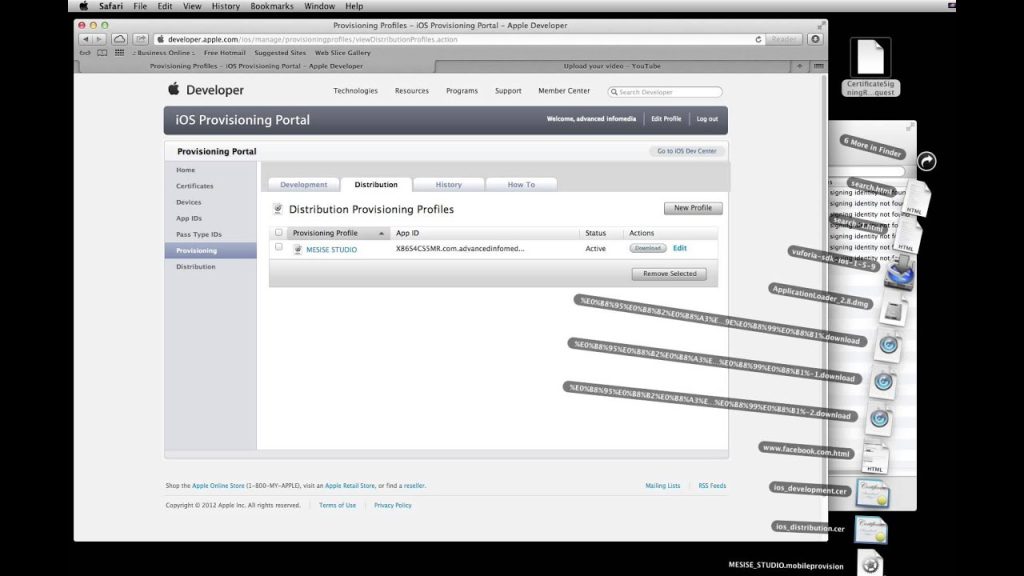Open Technologies navigation link
Viewport: 1024px width, 576px height.
(355, 91)
